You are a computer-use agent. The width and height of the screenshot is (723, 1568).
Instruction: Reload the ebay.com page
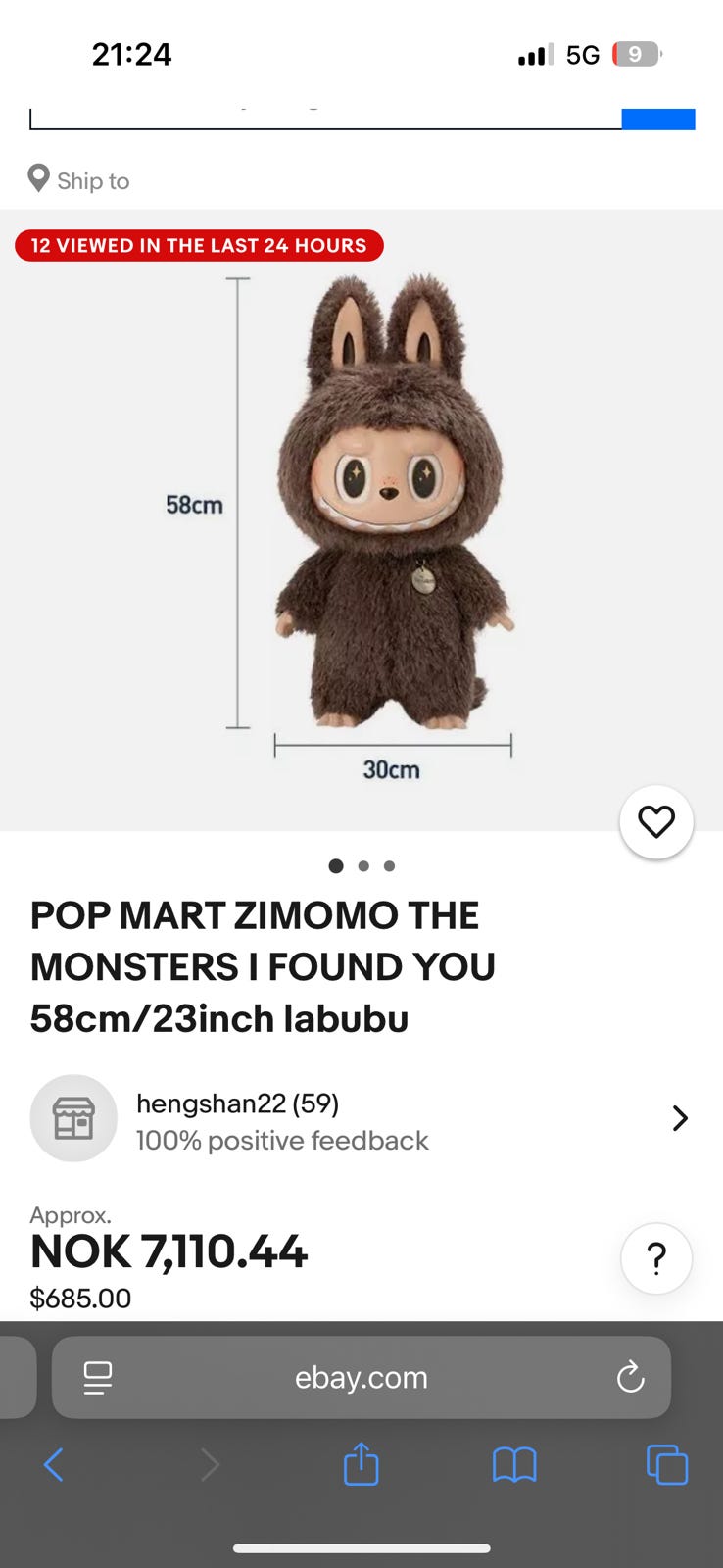point(630,1377)
